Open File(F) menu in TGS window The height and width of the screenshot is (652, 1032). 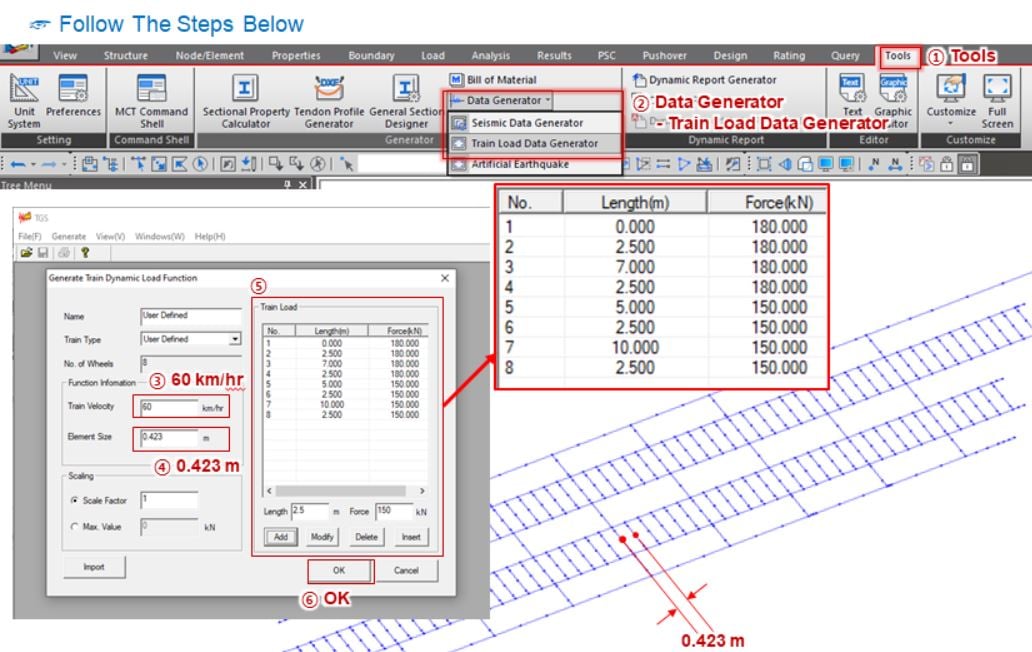coord(30,236)
